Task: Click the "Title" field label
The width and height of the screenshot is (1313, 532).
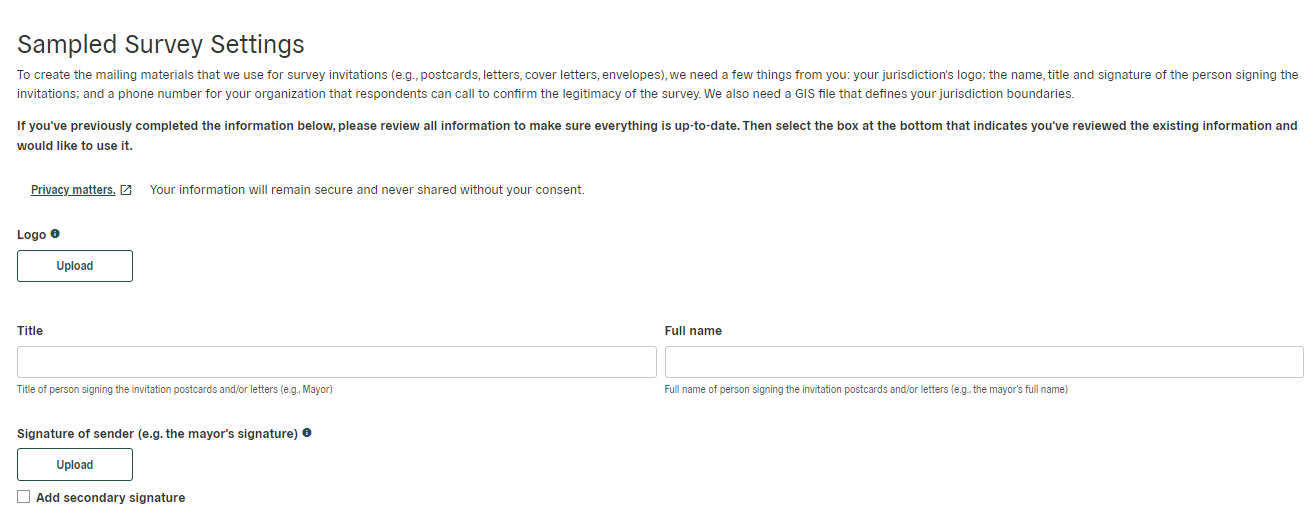Action: tap(30, 331)
